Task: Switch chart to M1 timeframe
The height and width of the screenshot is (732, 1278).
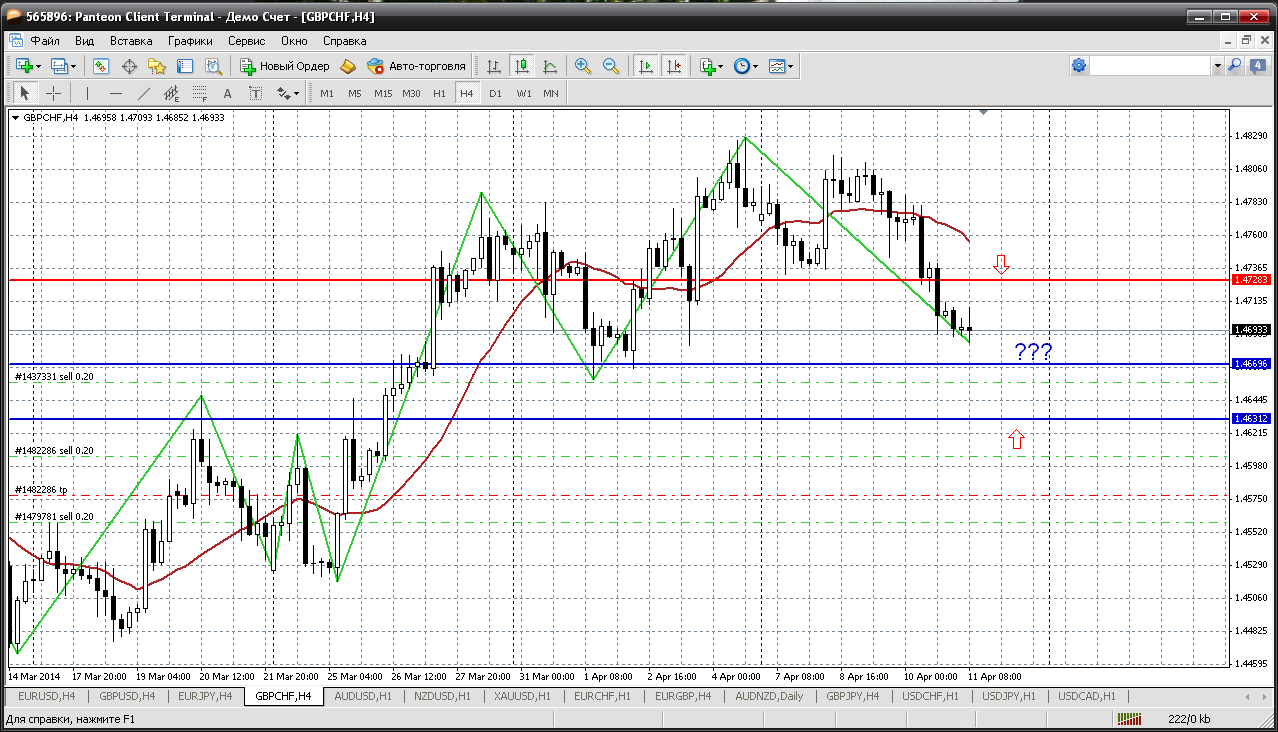Action: click(327, 93)
